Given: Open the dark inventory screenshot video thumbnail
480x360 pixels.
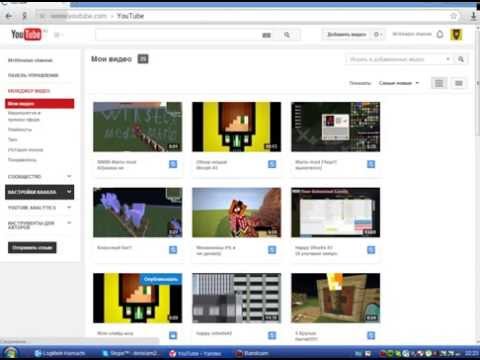Looking at the screenshot, I should [335, 127].
